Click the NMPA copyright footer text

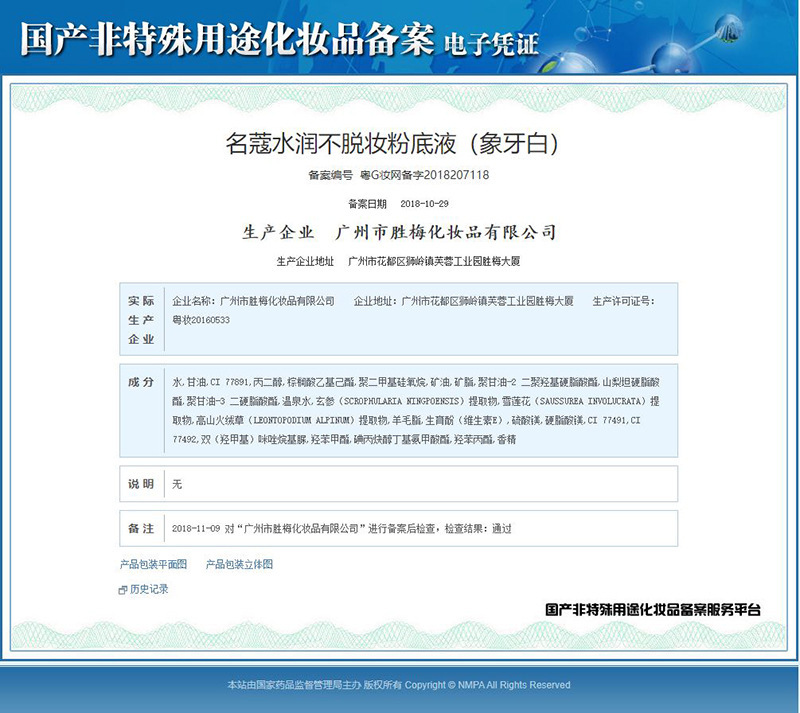399,685
